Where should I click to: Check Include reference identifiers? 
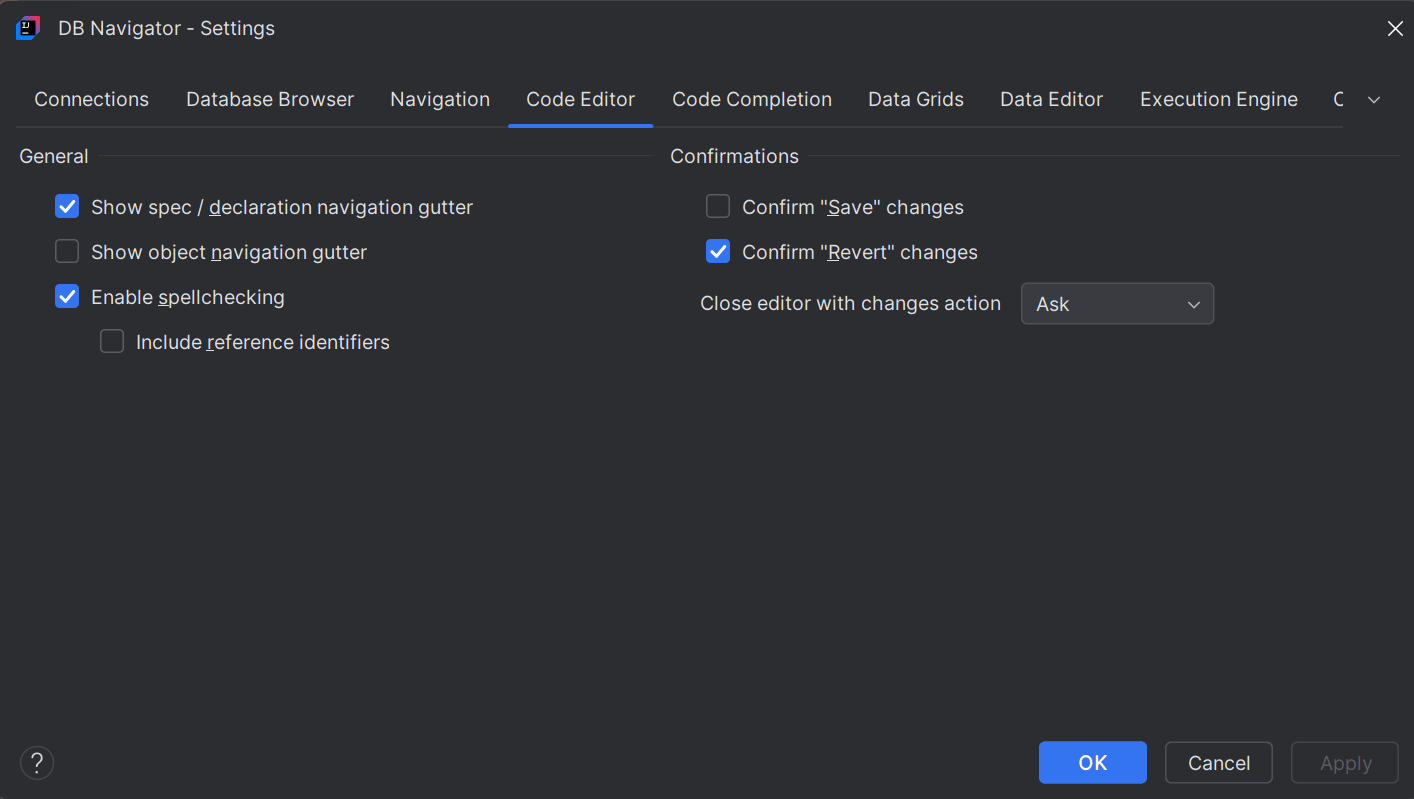click(x=111, y=341)
